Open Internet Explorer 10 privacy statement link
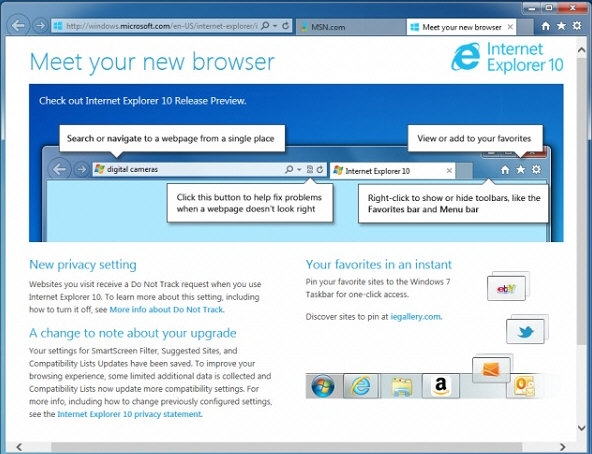 (x=130, y=414)
